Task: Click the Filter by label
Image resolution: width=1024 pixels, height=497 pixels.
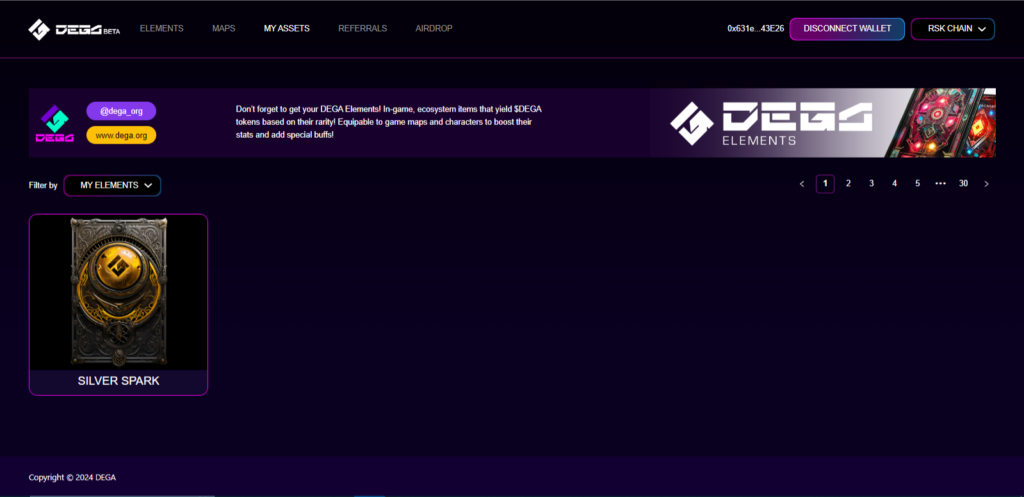Action: click(x=43, y=185)
